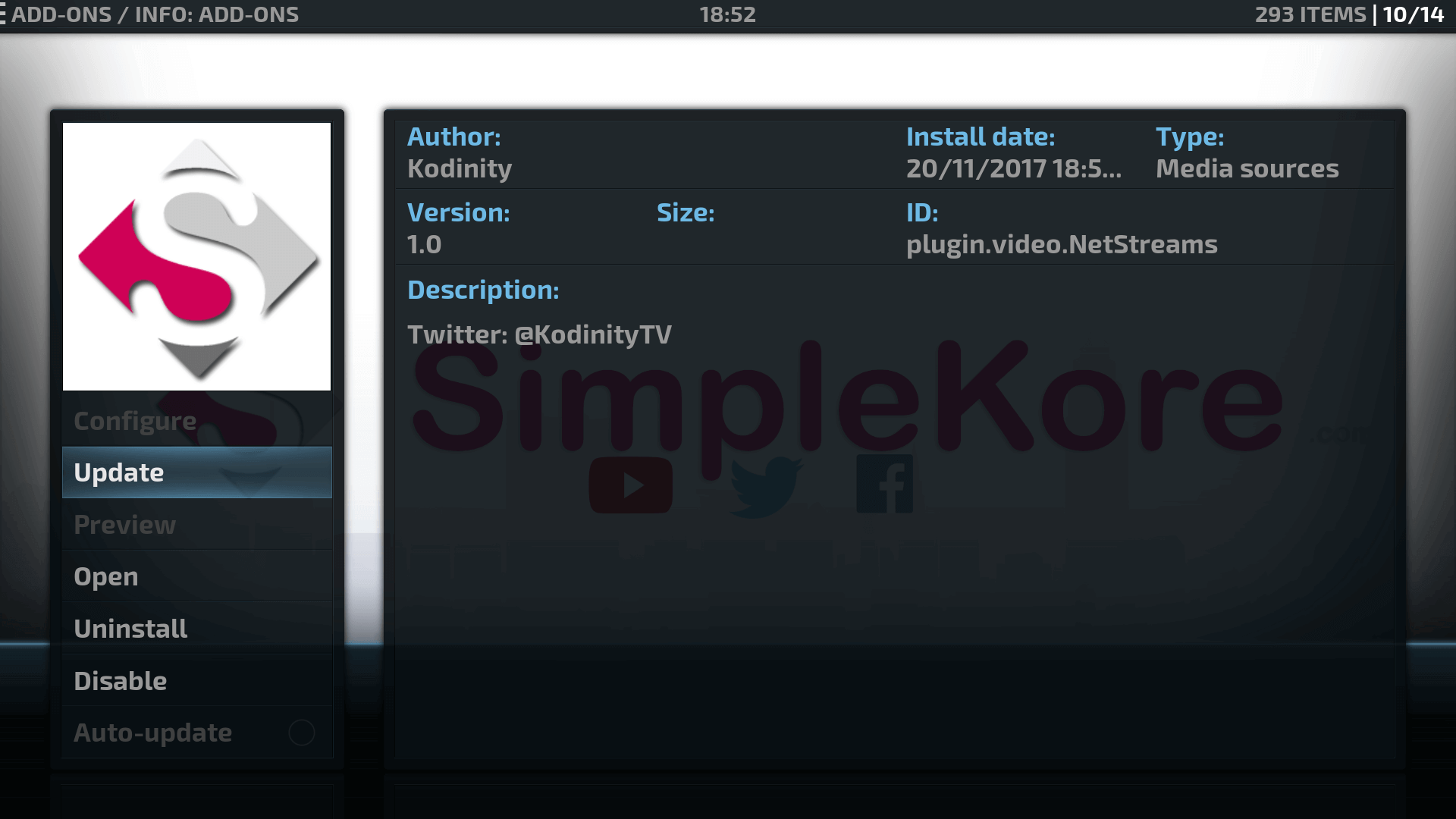
Task: Click the Twitter bird icon in SimpleKore
Action: coord(762,487)
